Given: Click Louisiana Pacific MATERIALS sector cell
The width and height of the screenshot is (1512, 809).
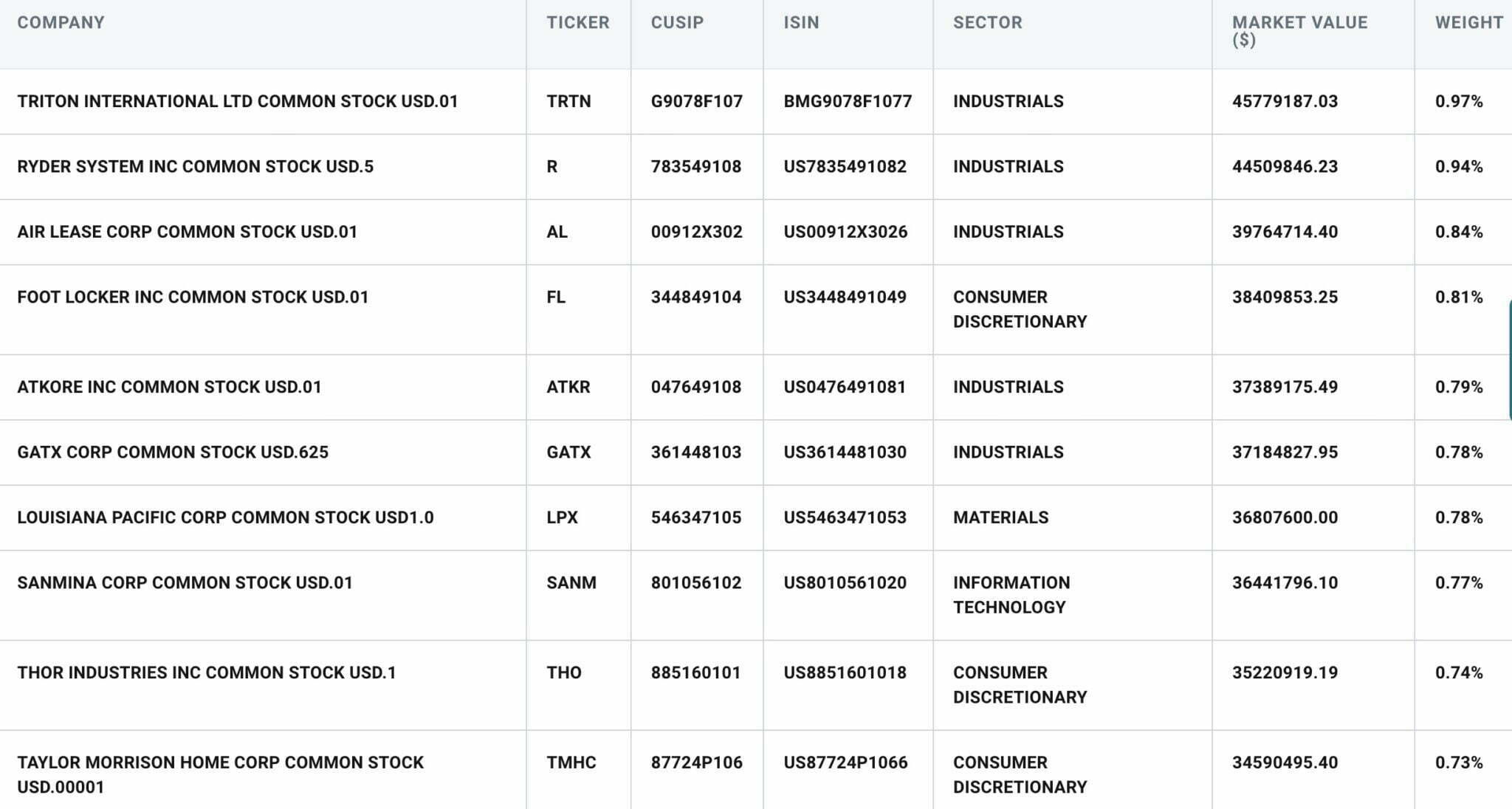Looking at the screenshot, I should coord(1000,517).
